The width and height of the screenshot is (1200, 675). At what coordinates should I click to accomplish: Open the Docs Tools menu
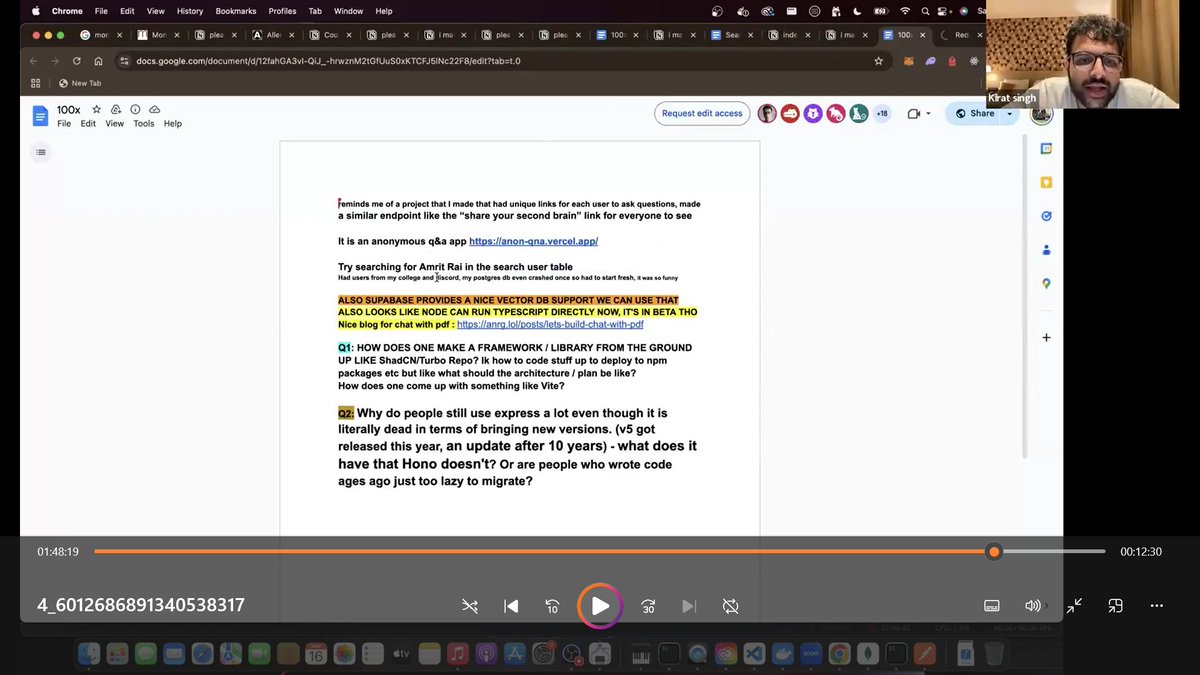(x=144, y=124)
